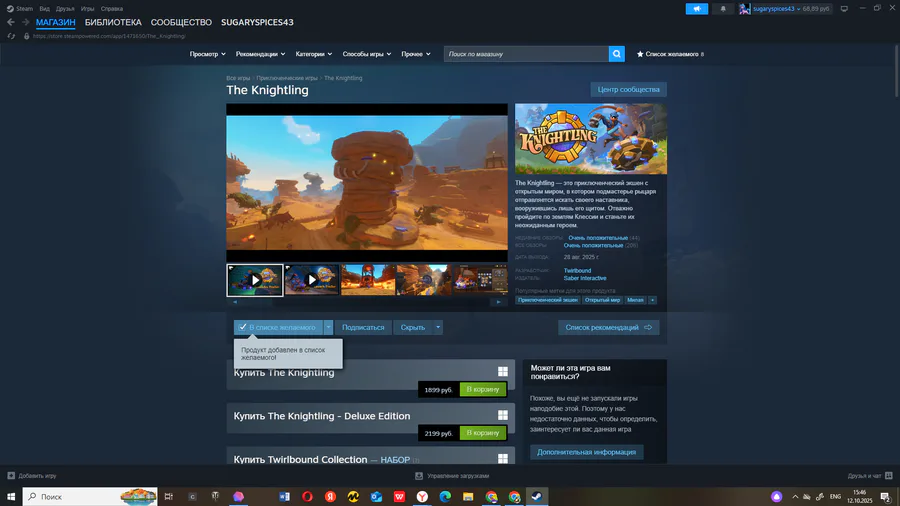
Task: Play the second trailer thumbnail
Action: click(311, 280)
